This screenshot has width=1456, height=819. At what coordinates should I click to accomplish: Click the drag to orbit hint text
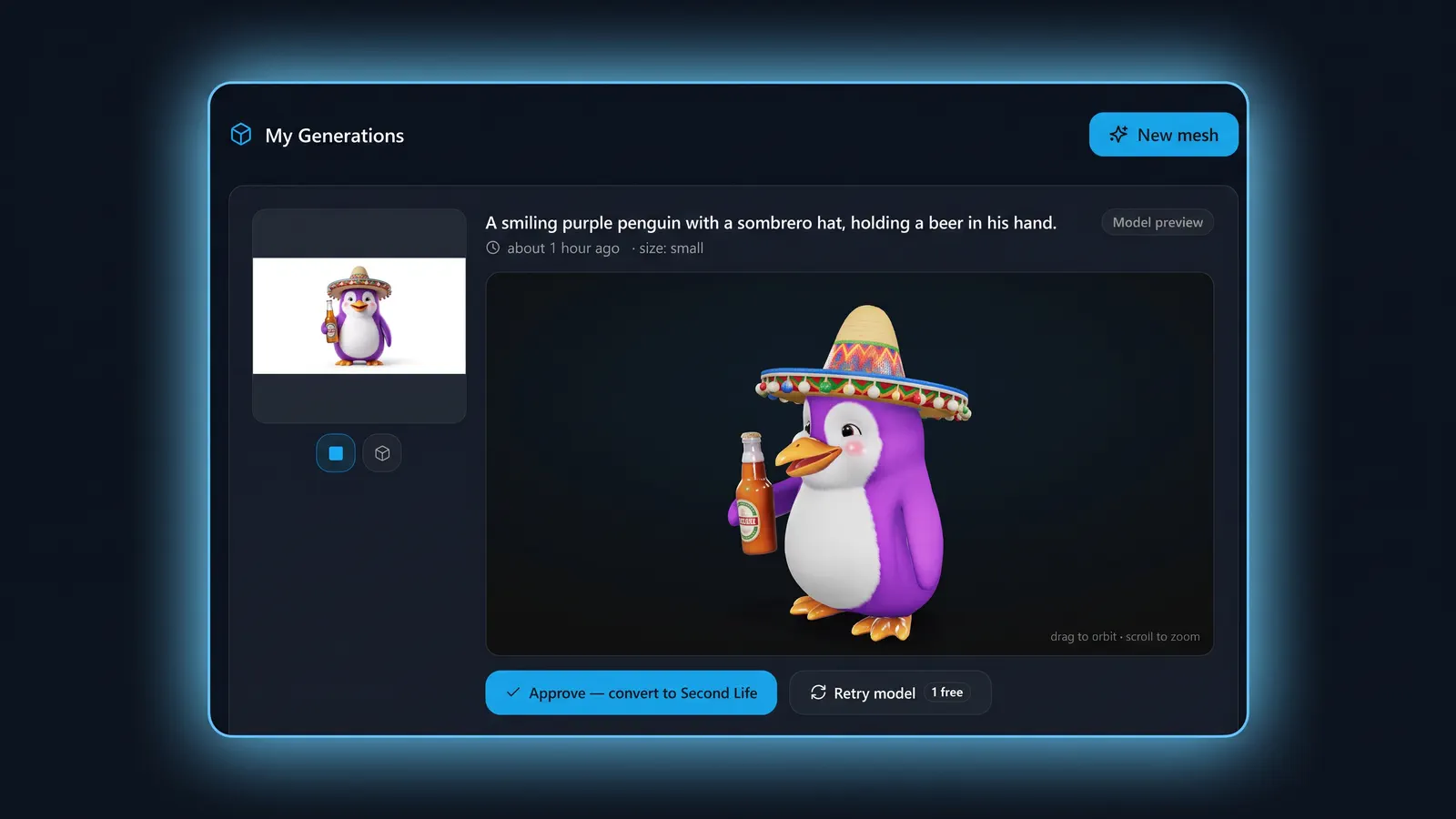pos(1125,637)
